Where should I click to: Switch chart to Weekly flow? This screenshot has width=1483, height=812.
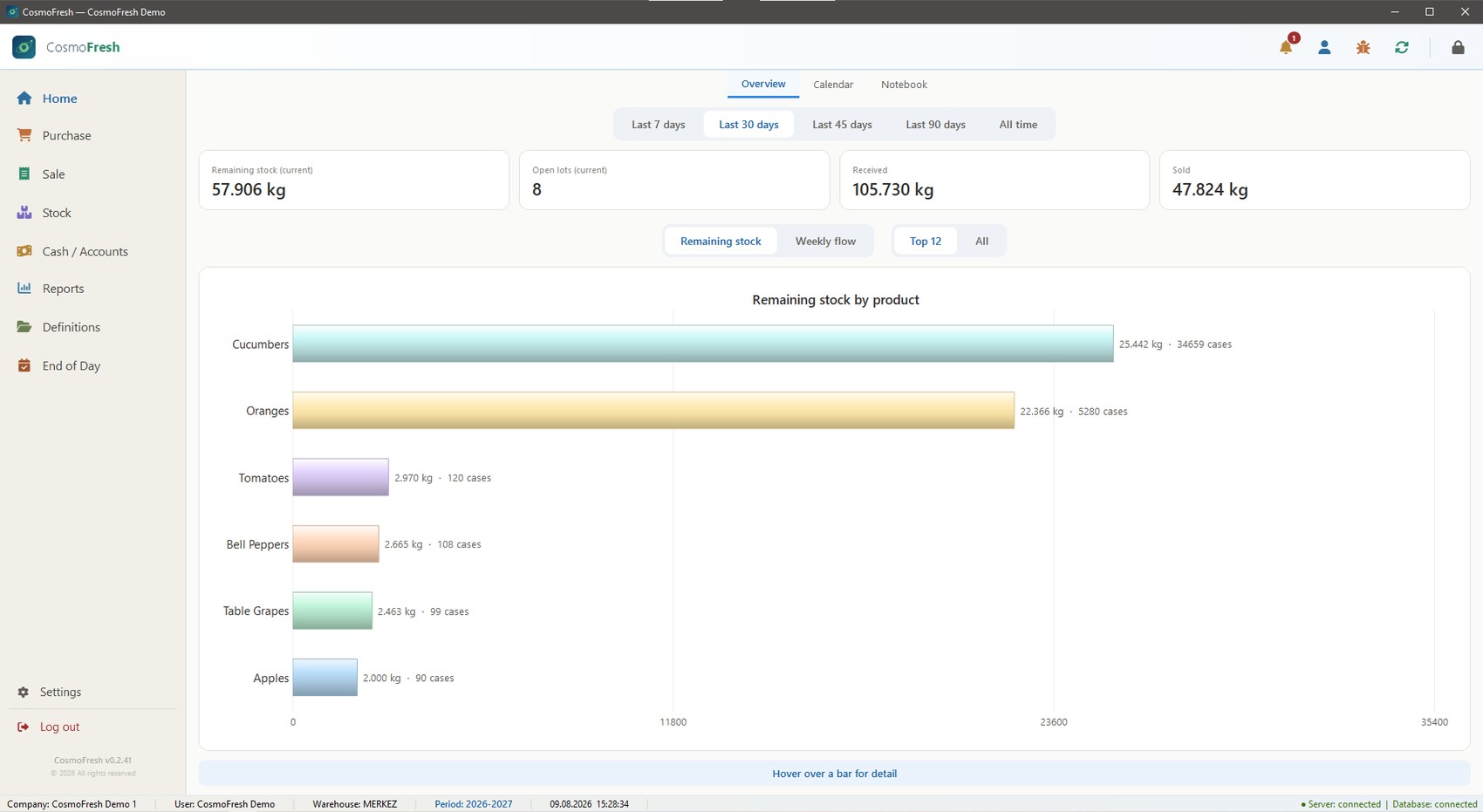[x=825, y=242]
